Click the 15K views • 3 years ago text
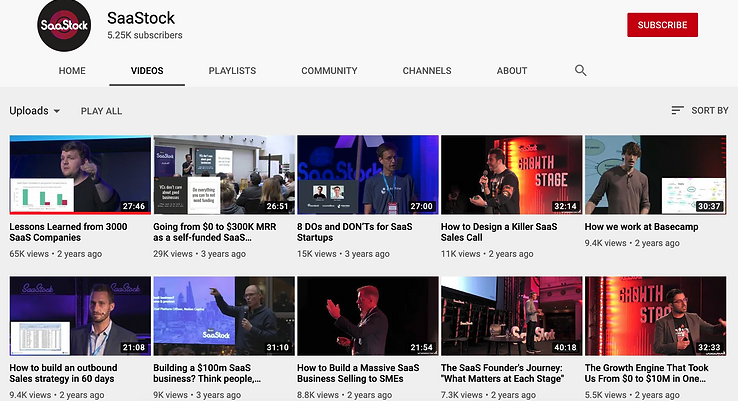This screenshot has height=401, width=738. coord(343,254)
